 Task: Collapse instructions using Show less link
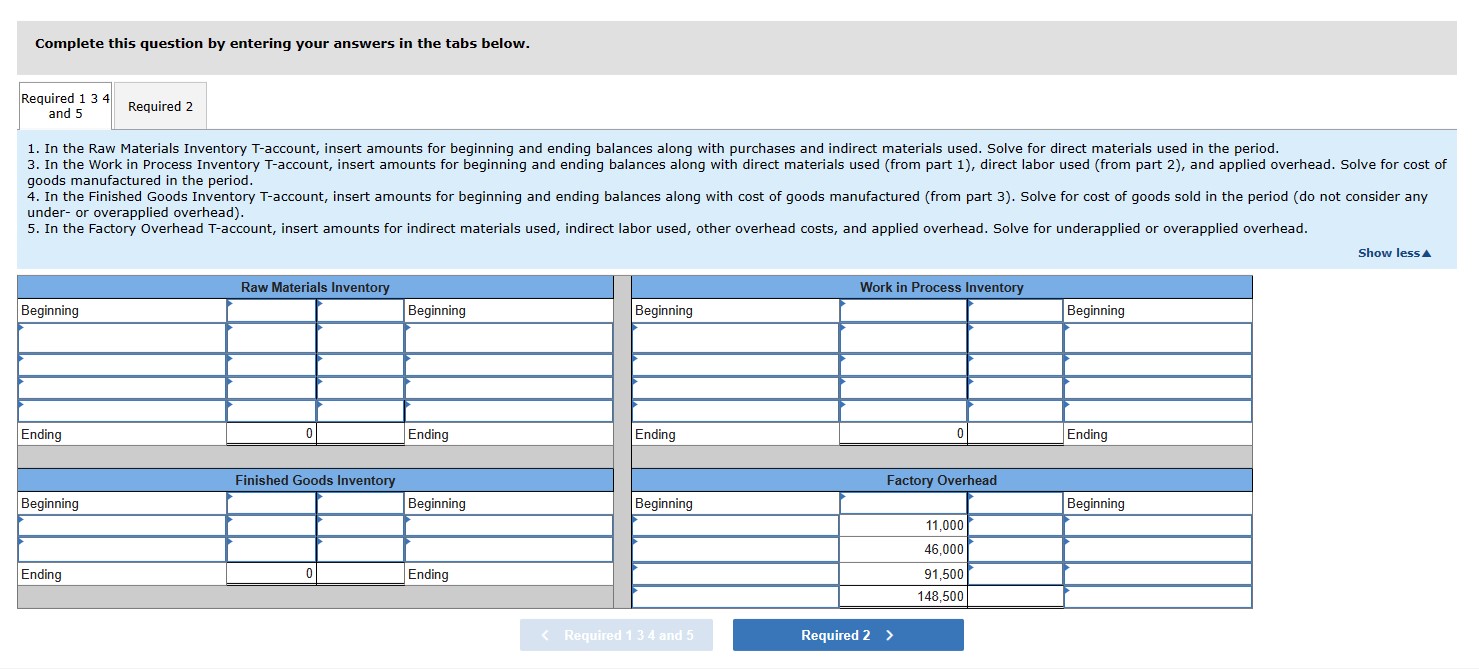click(x=1393, y=253)
